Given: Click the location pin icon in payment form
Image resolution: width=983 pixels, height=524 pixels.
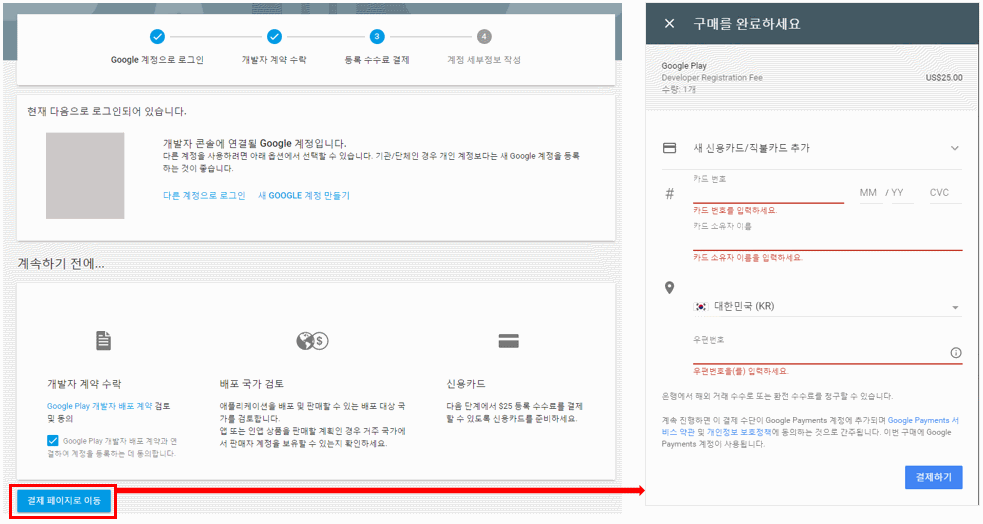Looking at the screenshot, I should (670, 288).
